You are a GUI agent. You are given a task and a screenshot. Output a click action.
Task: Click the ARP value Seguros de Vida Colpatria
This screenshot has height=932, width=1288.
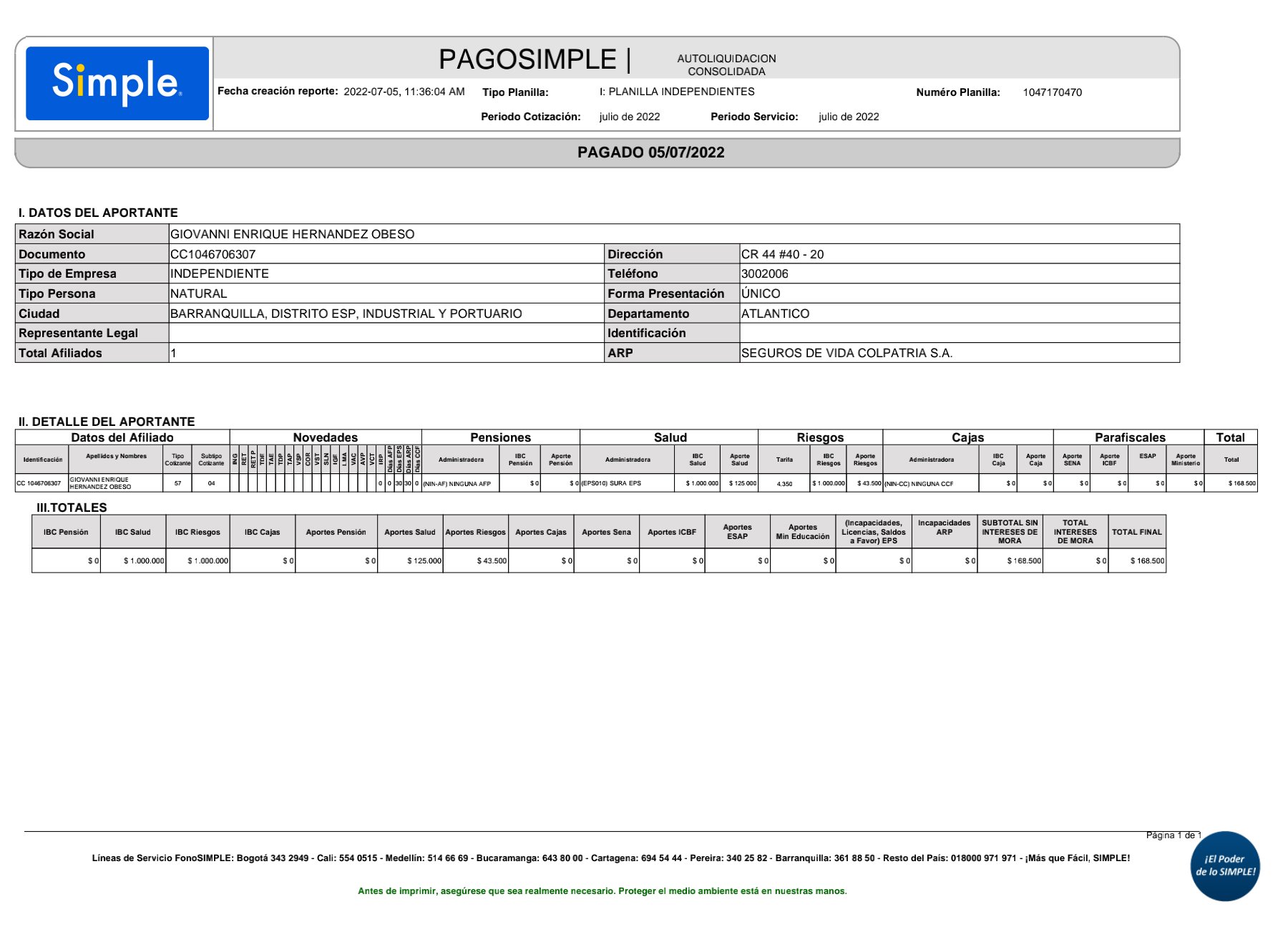pyautogui.click(x=847, y=353)
